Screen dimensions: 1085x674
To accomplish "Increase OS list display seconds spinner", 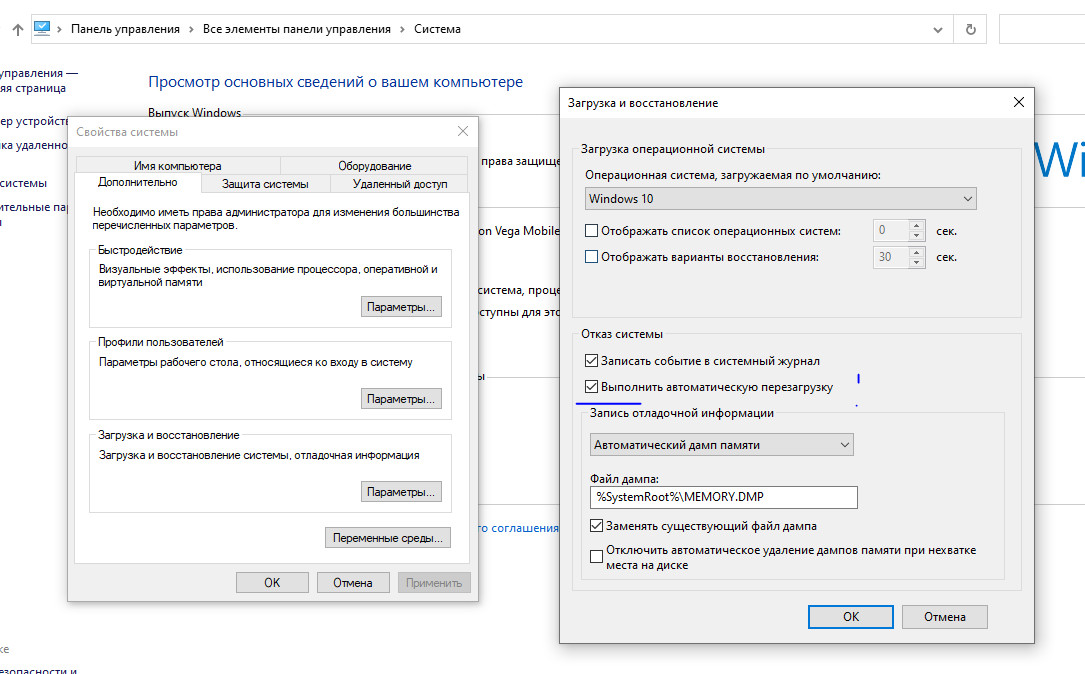I will (916, 225).
